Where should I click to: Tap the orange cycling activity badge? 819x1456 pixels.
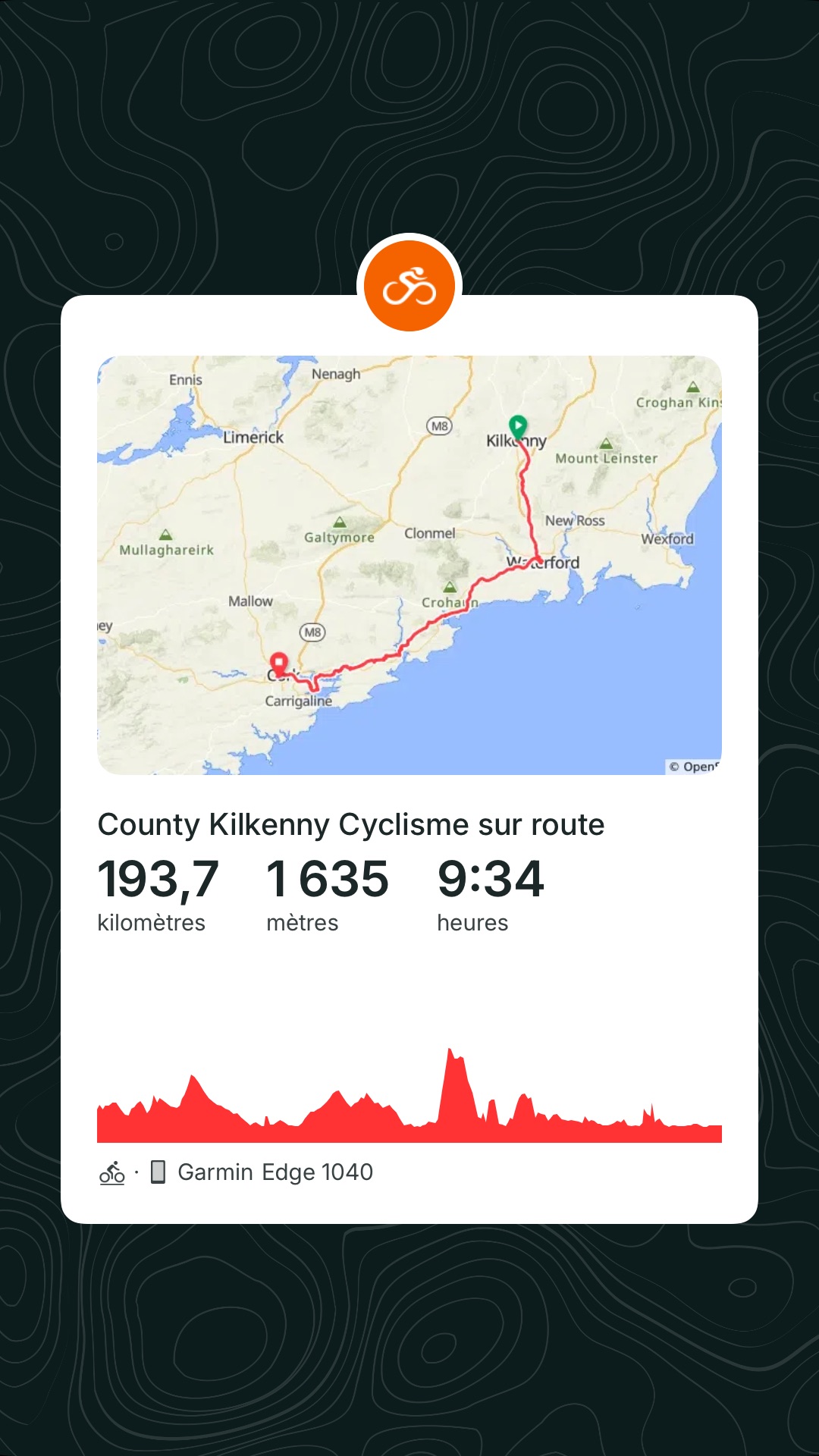point(409,286)
